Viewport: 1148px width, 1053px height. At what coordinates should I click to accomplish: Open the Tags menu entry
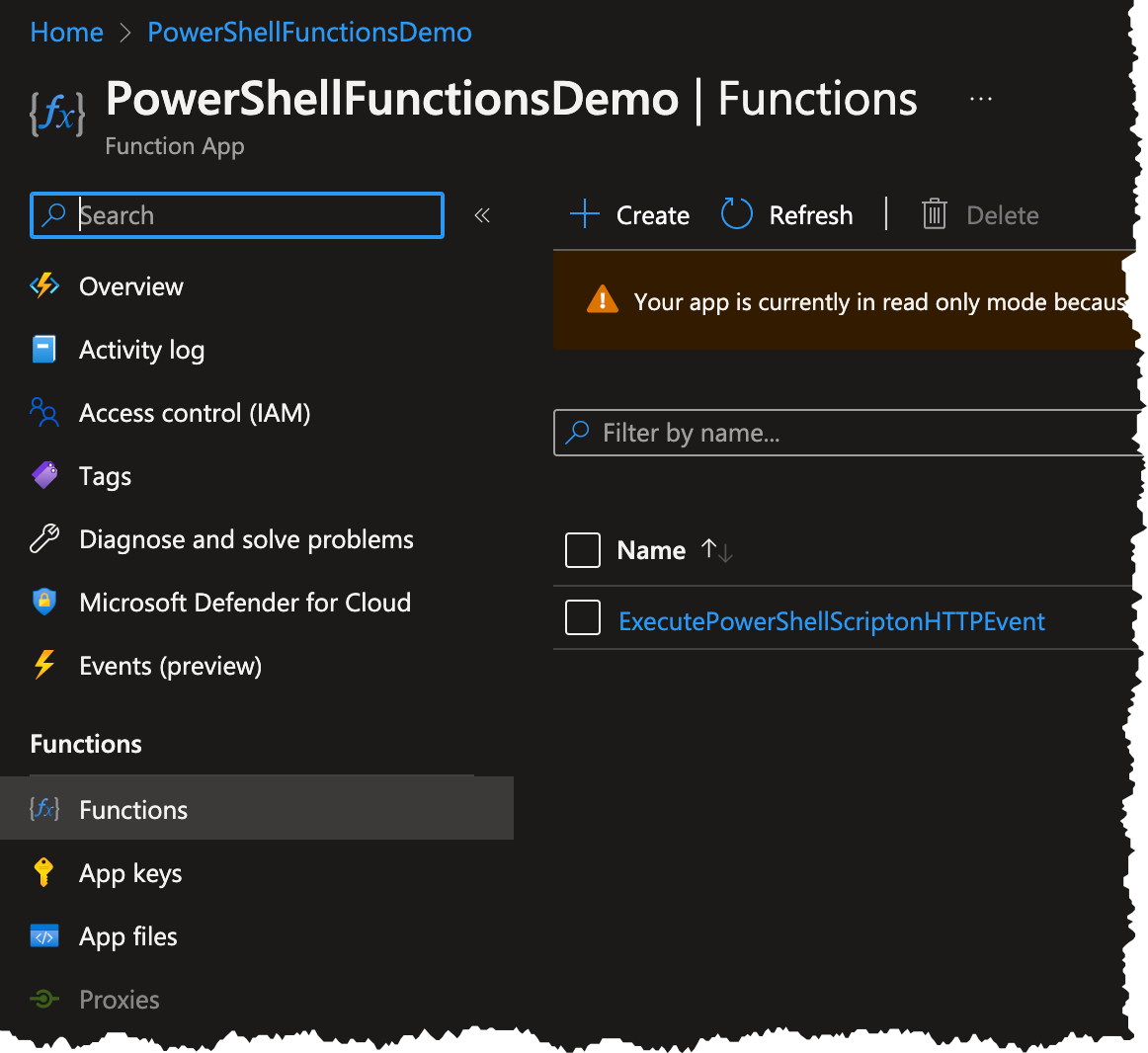point(106,477)
